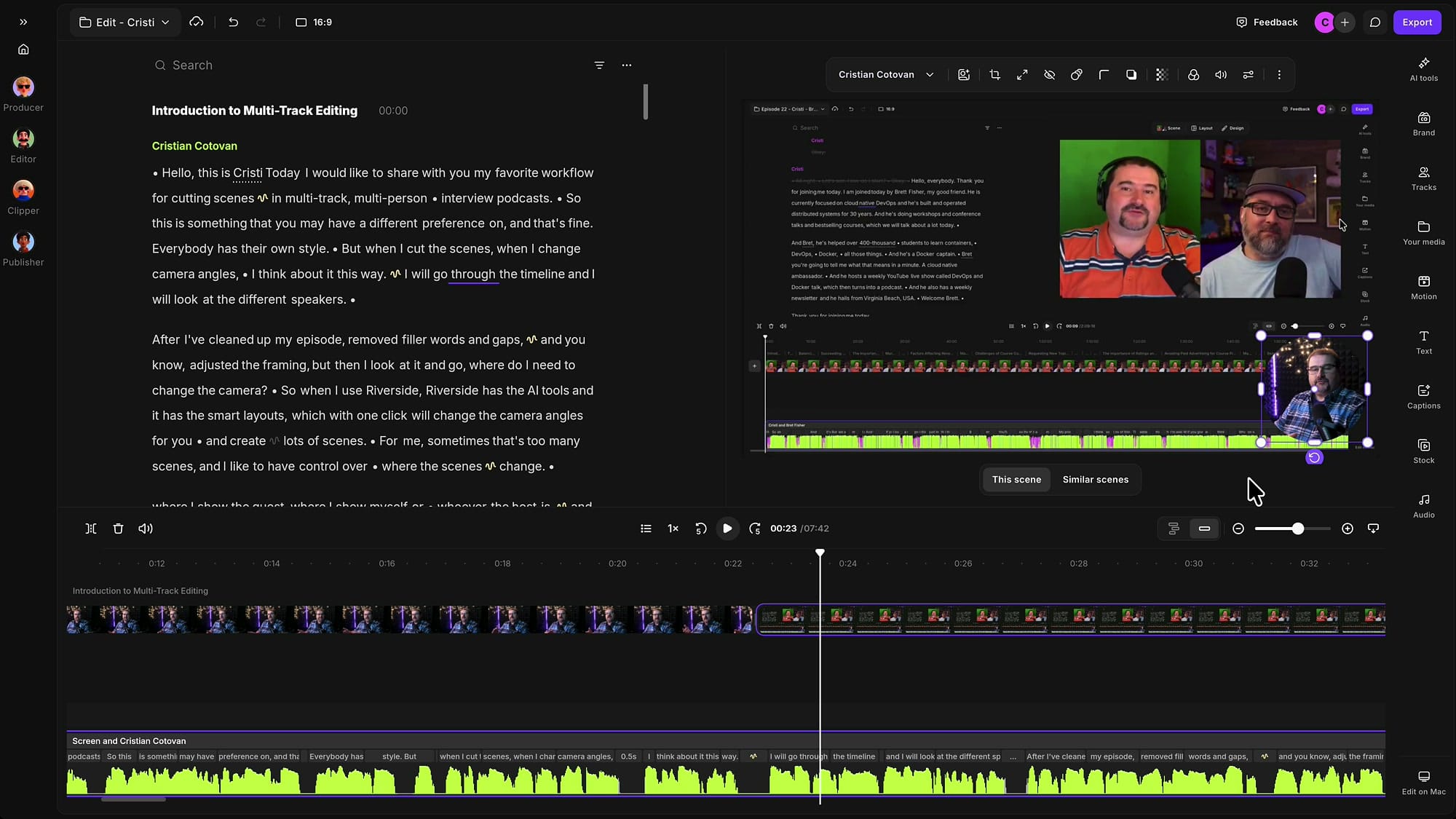This screenshot has height=819, width=1456.
Task: Expand the Cristian Cotovan layer dropdown
Action: point(886,74)
